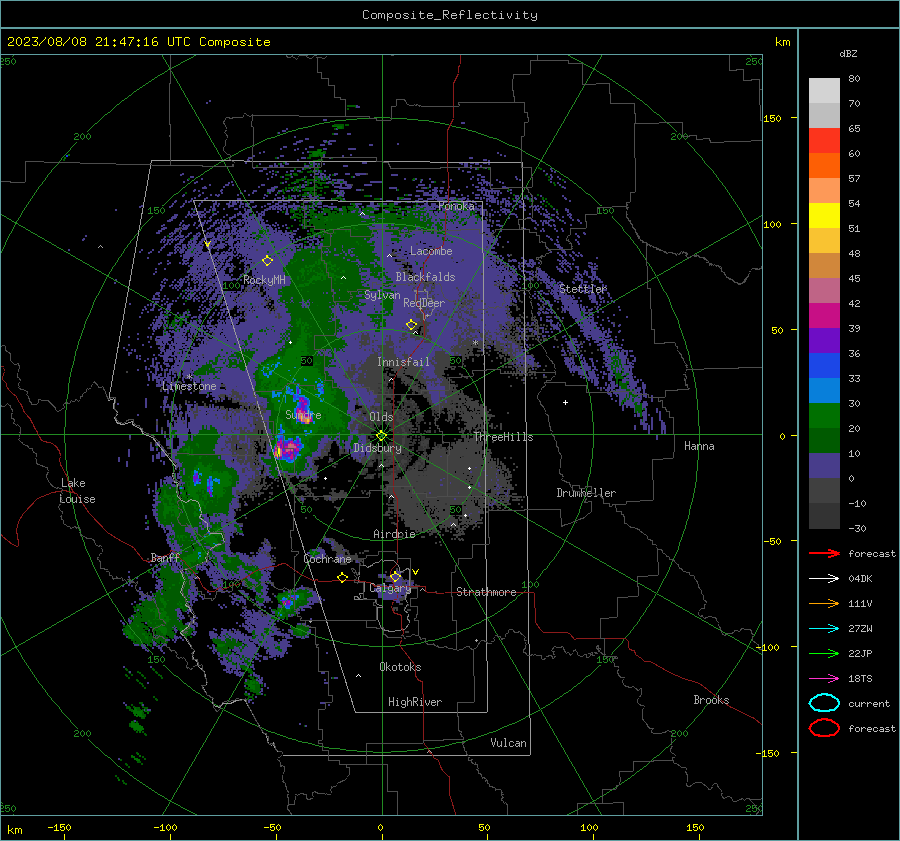The image size is (900, 841).
Task: Click the Cochrane town label
Action: pyautogui.click(x=327, y=559)
